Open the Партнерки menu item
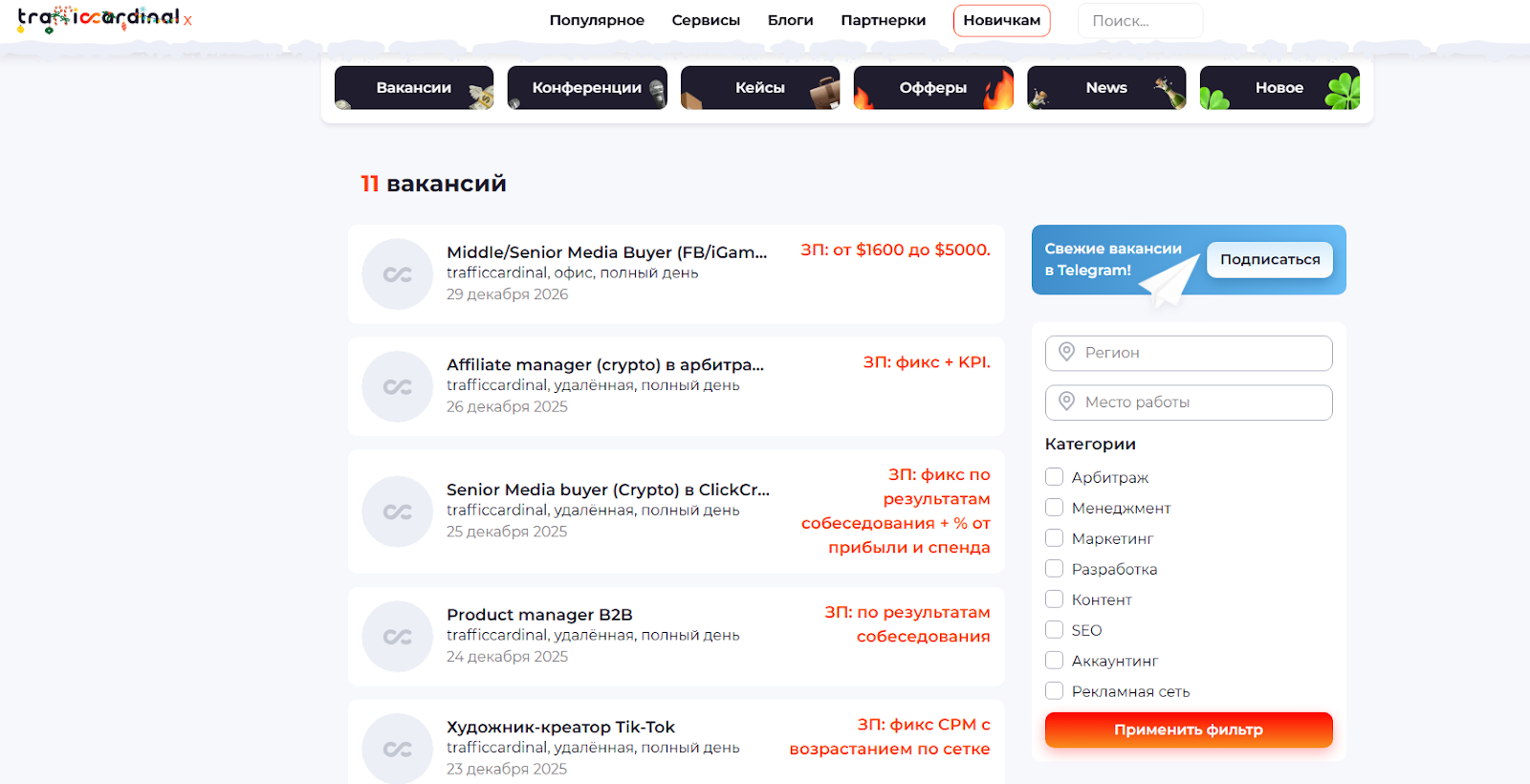The width and height of the screenshot is (1530, 784). coord(884,20)
